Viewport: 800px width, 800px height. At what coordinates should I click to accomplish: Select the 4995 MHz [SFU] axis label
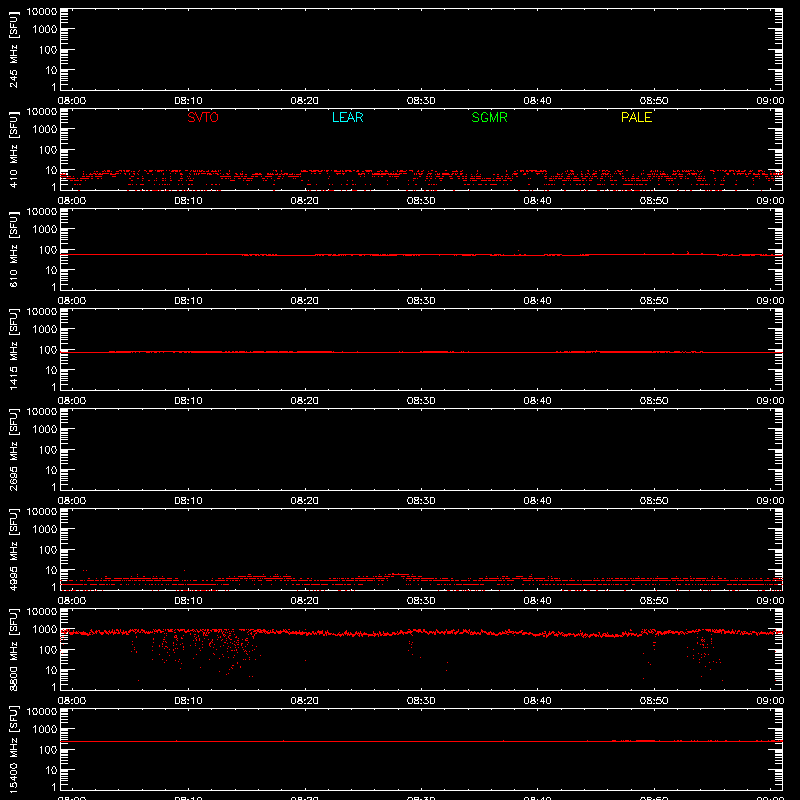[14, 549]
